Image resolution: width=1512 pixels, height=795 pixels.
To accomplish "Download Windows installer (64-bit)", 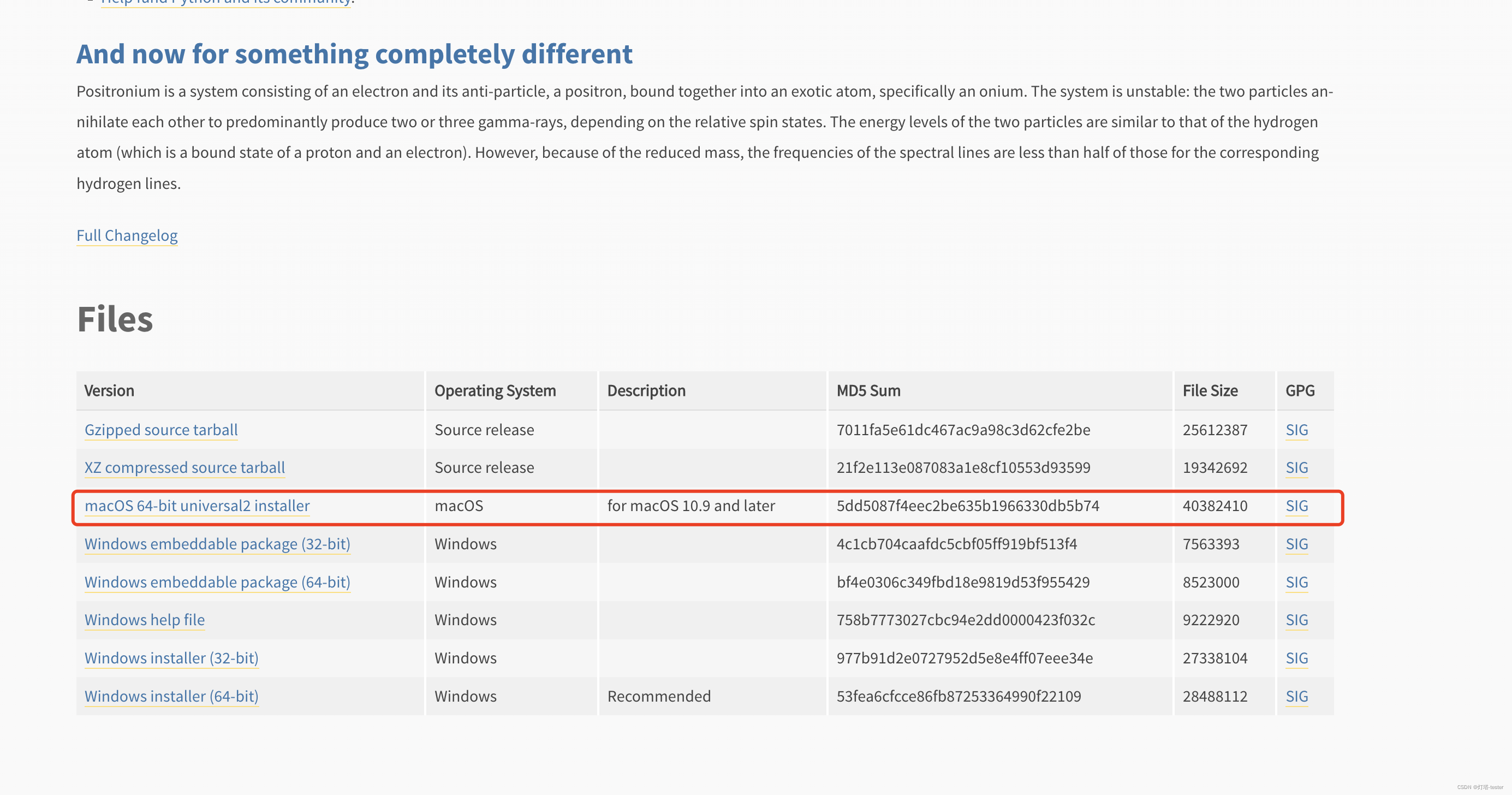I will pyautogui.click(x=171, y=696).
